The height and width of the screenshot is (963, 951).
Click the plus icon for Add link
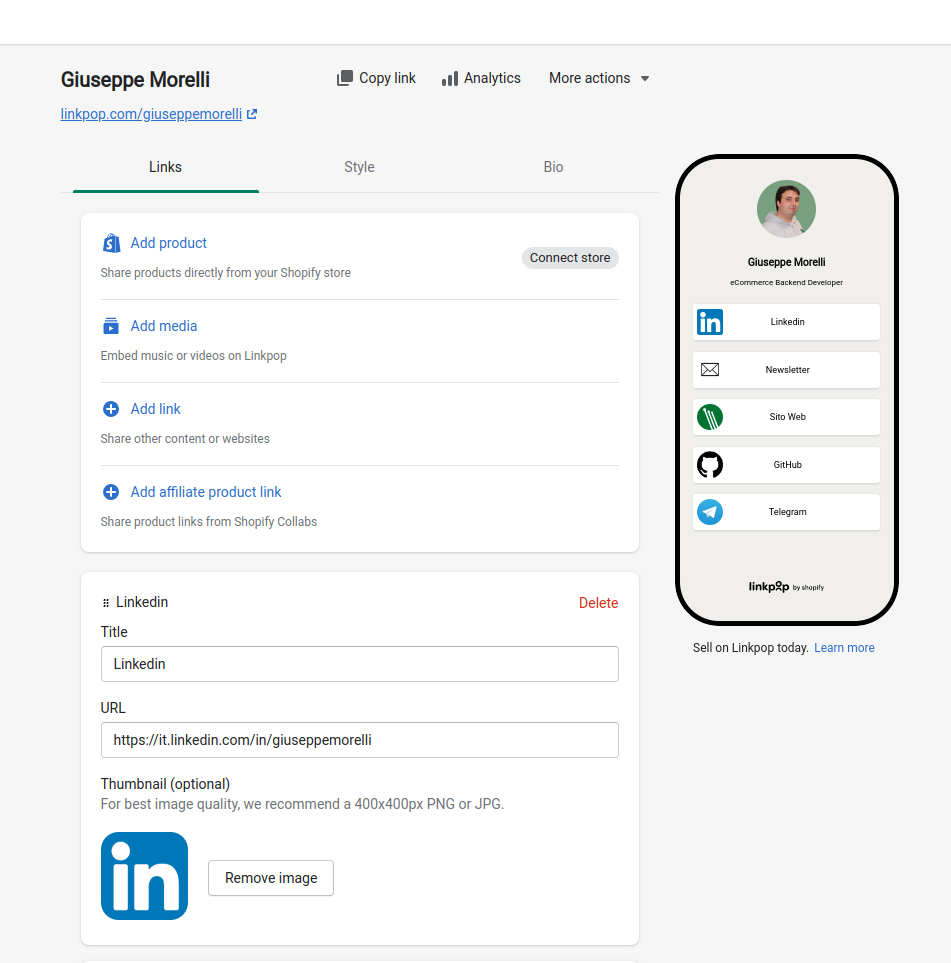point(111,409)
